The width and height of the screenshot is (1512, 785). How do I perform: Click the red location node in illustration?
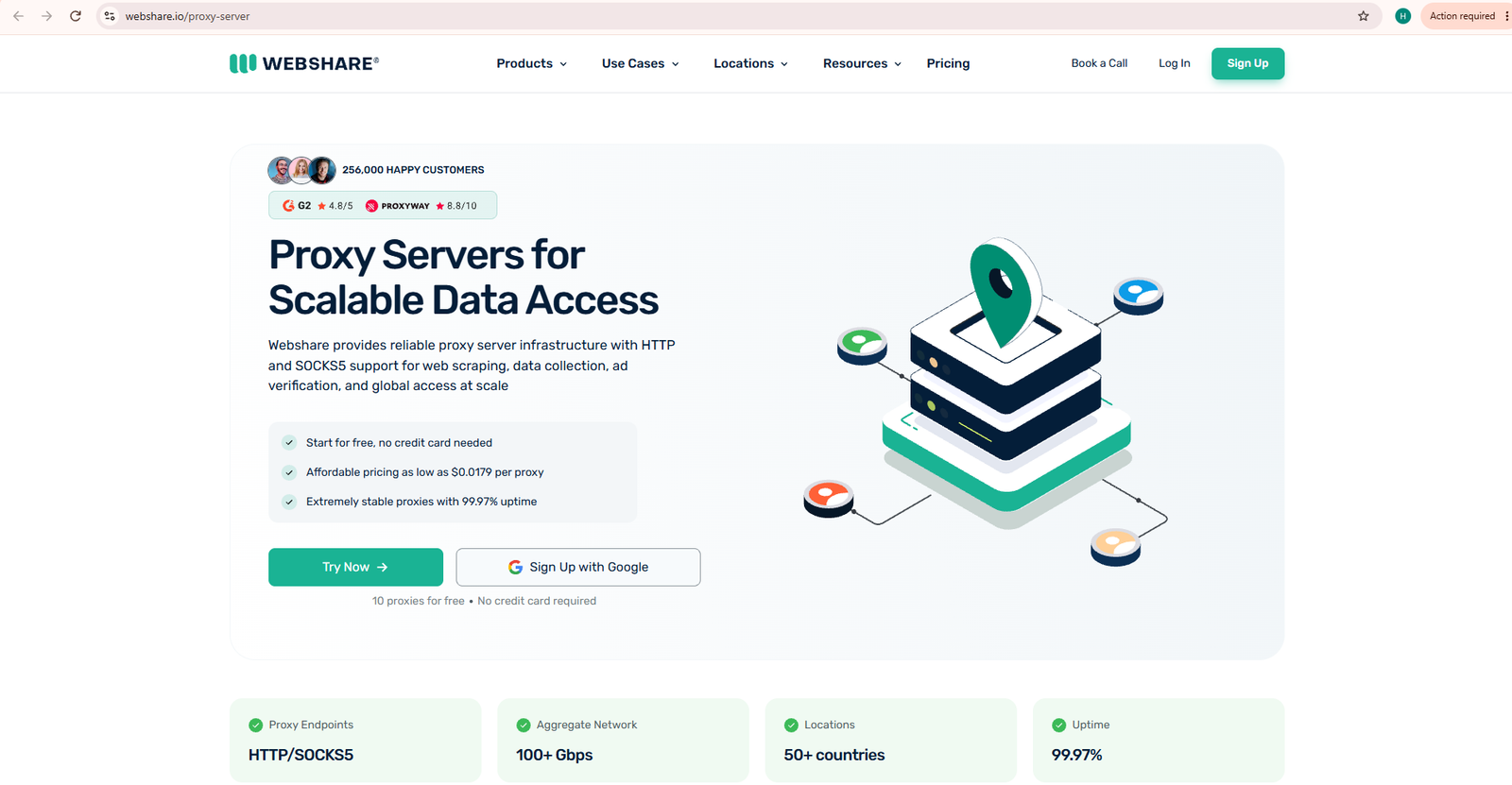[x=829, y=499]
